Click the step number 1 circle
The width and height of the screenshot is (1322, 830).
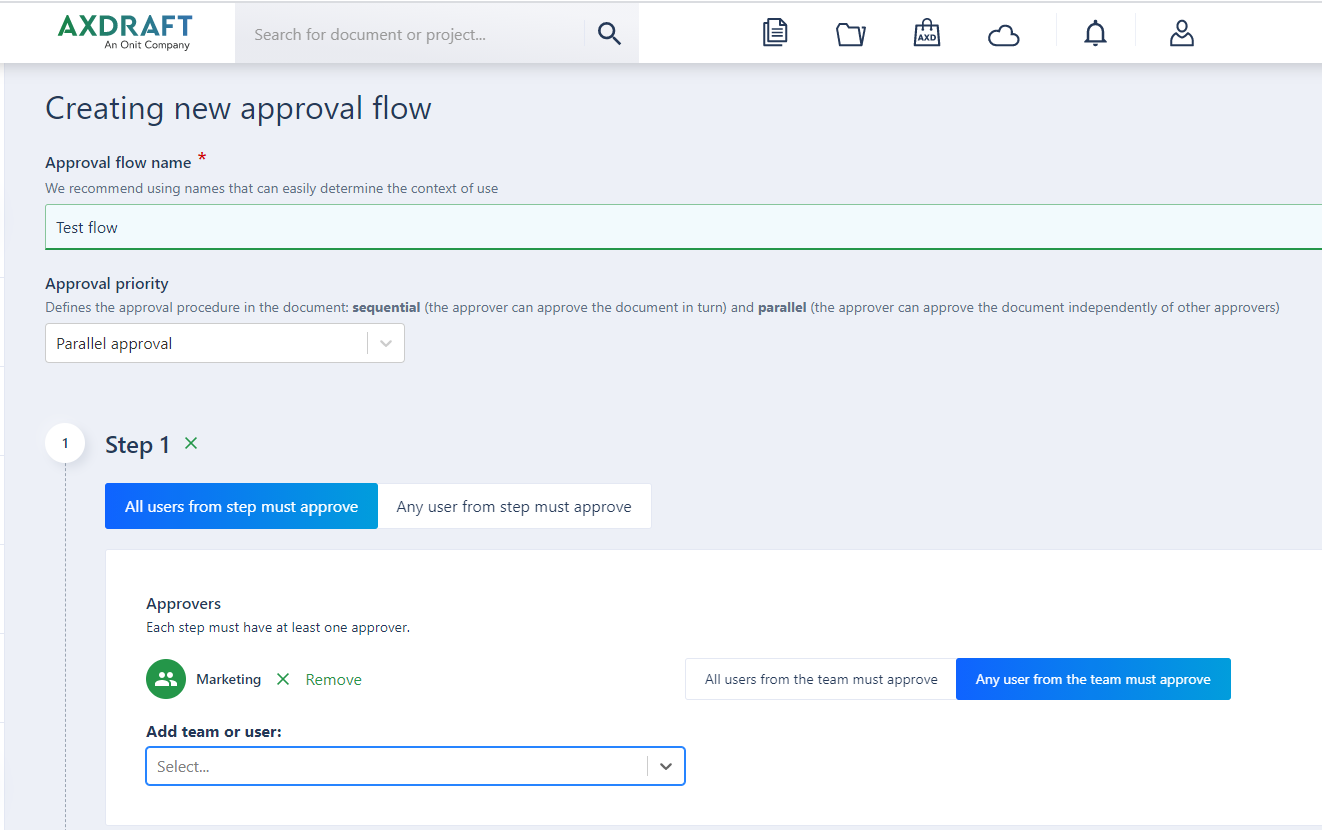(x=65, y=443)
